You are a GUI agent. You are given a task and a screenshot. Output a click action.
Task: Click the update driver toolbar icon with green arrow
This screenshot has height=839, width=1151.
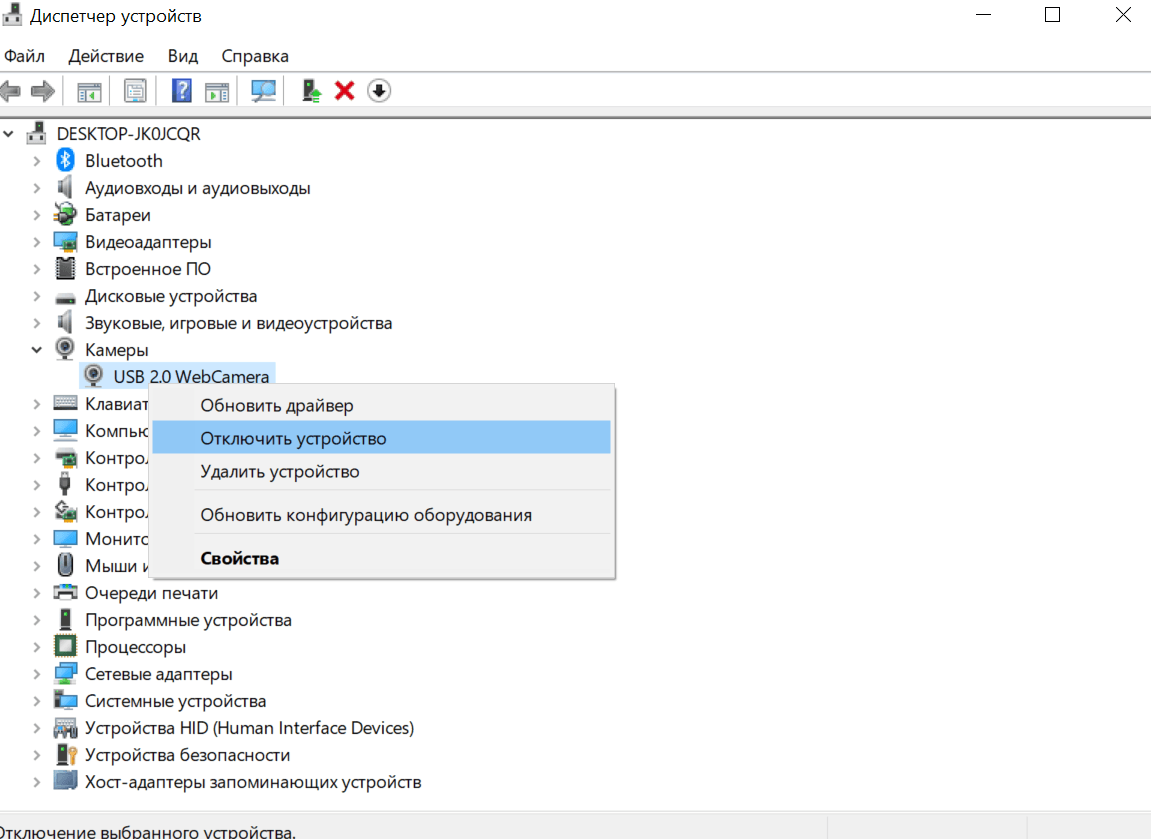pos(312,91)
